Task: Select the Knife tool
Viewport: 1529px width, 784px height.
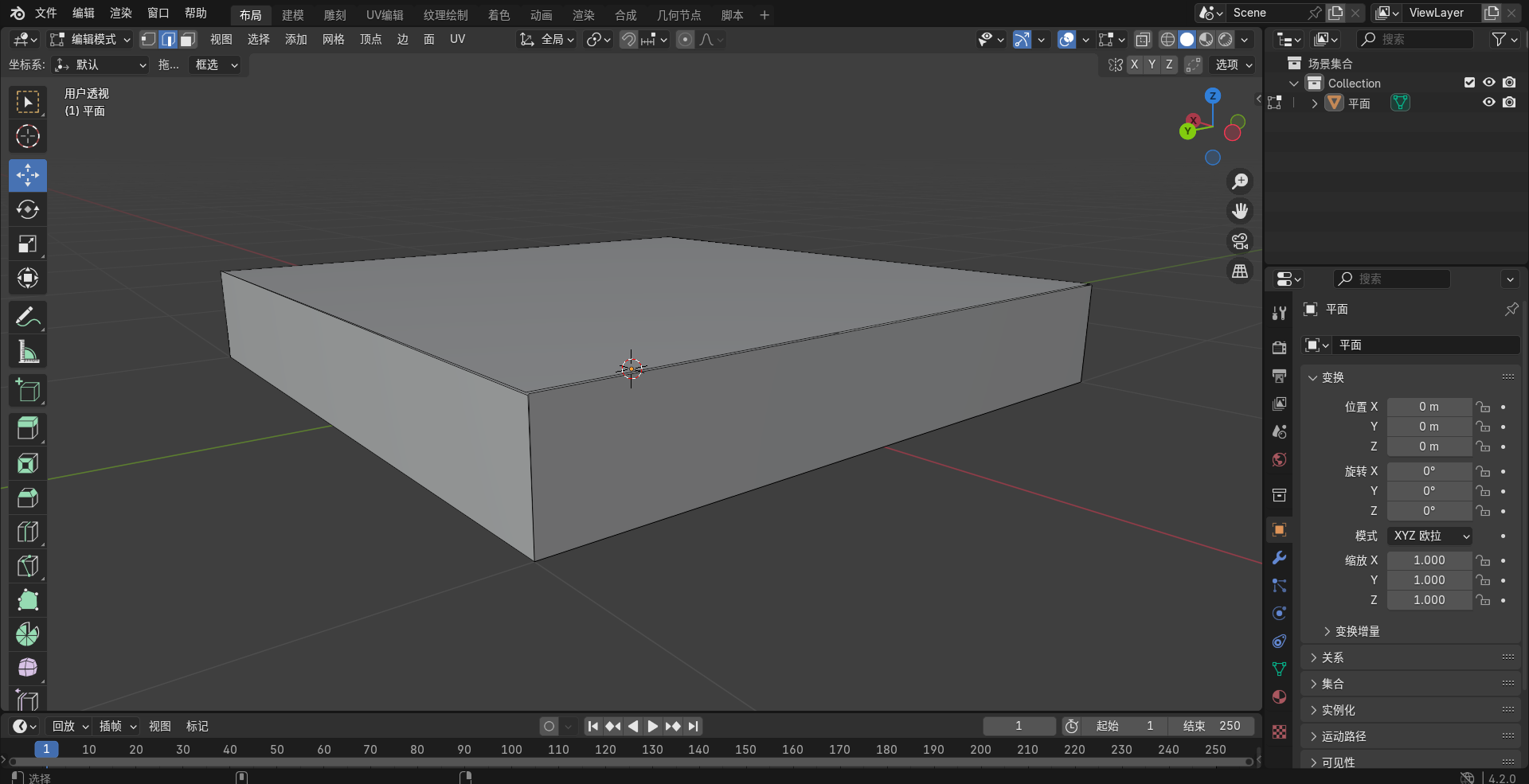Action: [x=28, y=566]
